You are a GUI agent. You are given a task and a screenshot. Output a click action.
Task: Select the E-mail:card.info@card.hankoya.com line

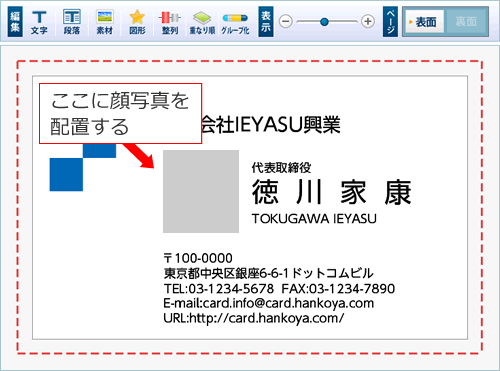pos(269,303)
